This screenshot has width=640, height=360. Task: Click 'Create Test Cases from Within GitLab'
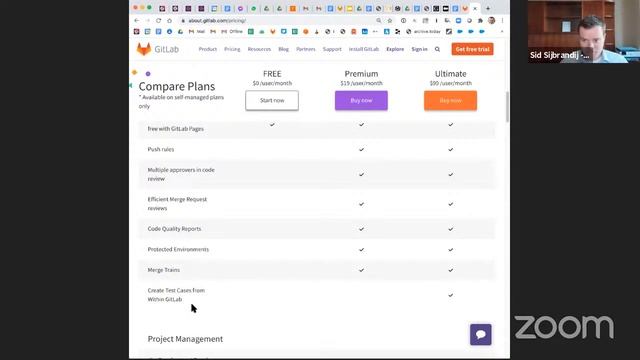coord(176,295)
